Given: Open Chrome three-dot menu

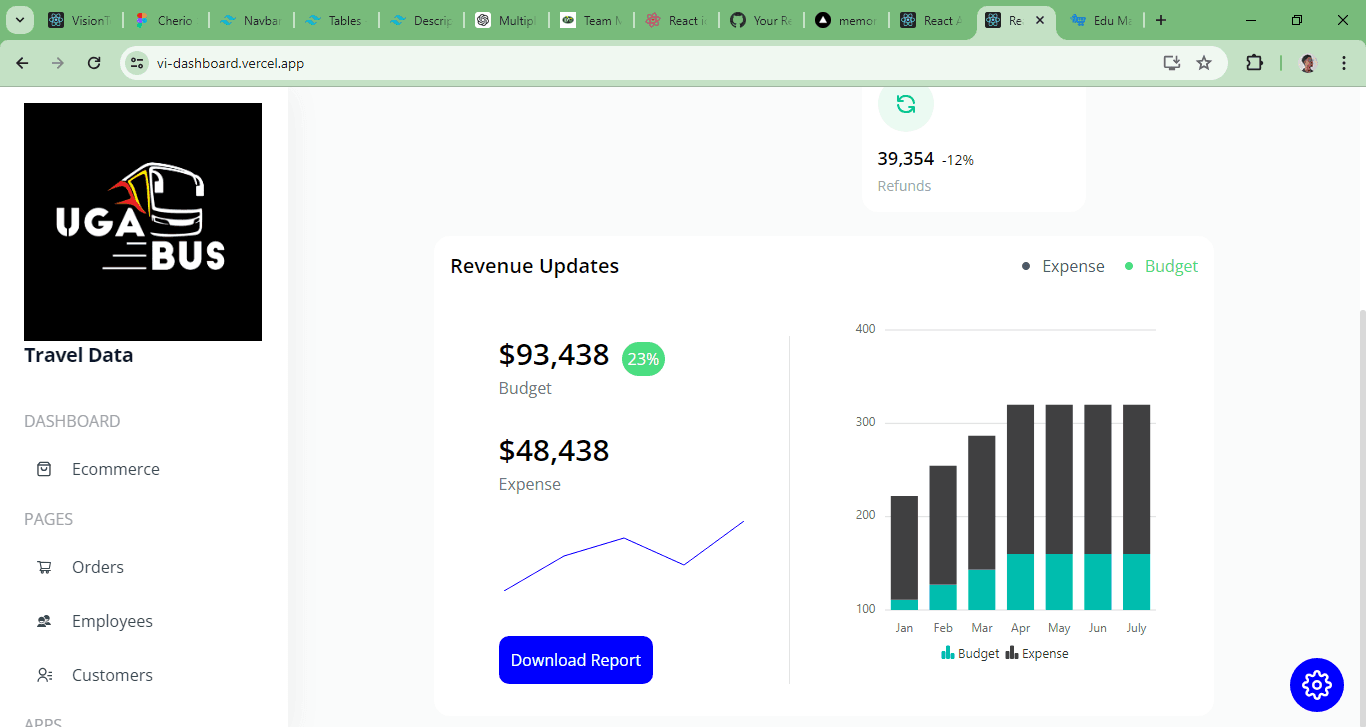Looking at the screenshot, I should 1344,63.
